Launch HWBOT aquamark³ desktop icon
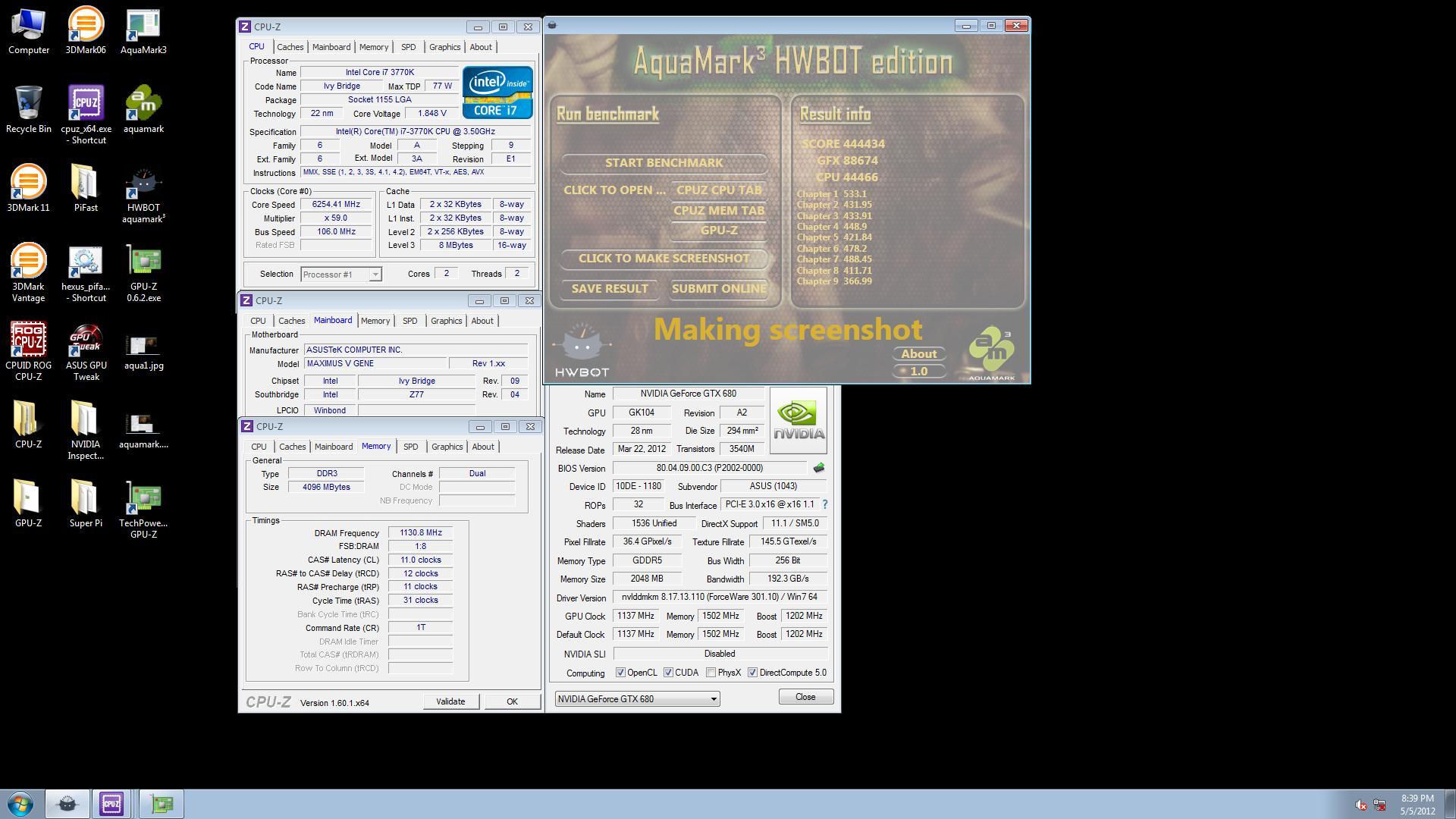 coord(143,194)
